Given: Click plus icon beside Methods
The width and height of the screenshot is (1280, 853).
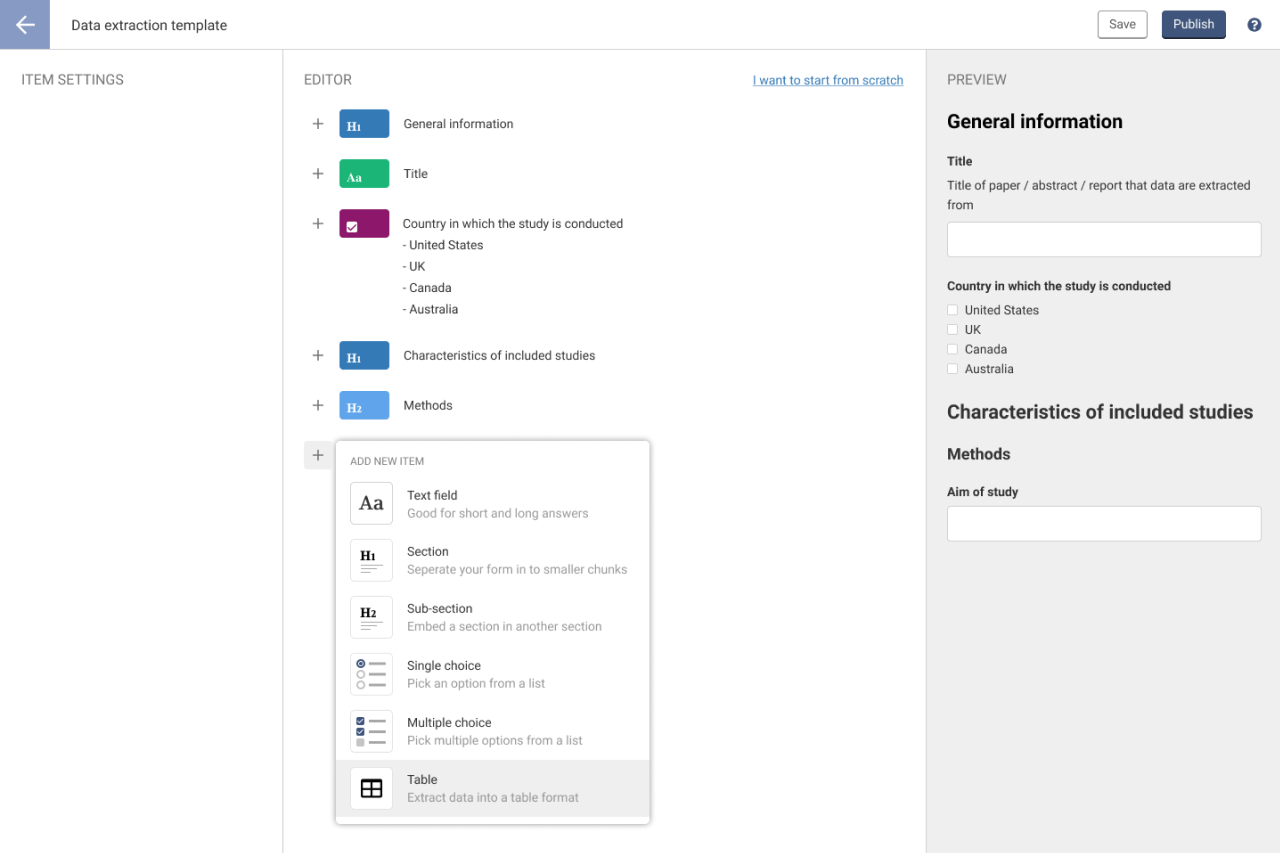Looking at the screenshot, I should point(318,406).
